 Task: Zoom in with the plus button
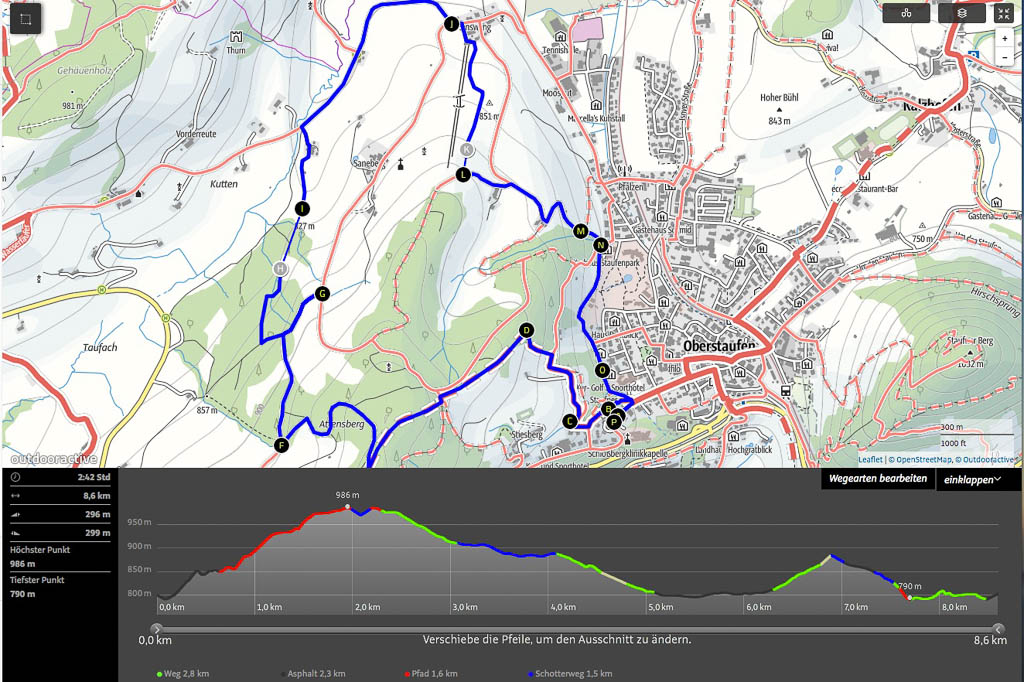[x=1004, y=38]
